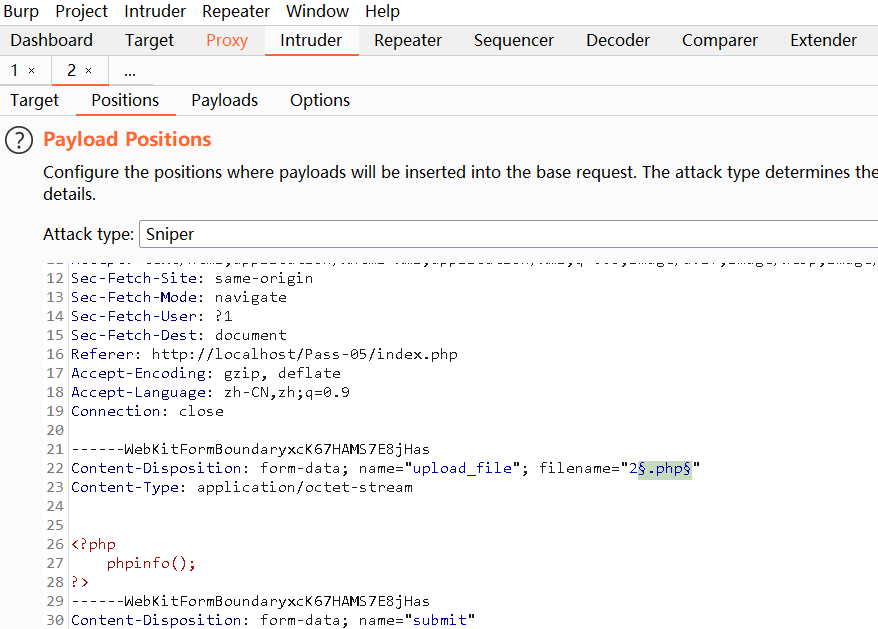
Task: Open the Intruder Options sub-tab
Action: click(x=319, y=100)
